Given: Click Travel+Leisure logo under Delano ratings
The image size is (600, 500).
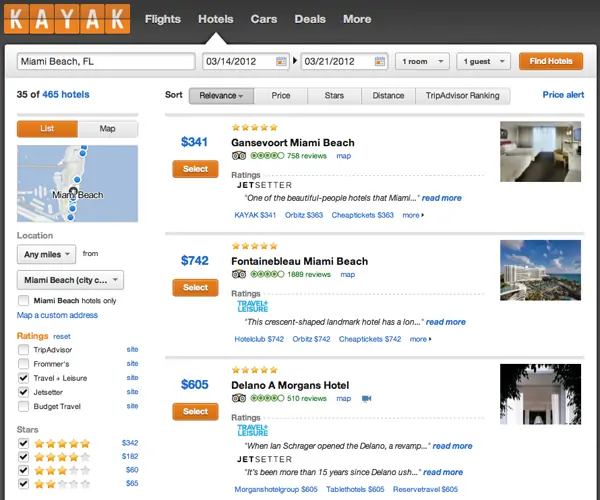Looking at the screenshot, I should (253, 430).
